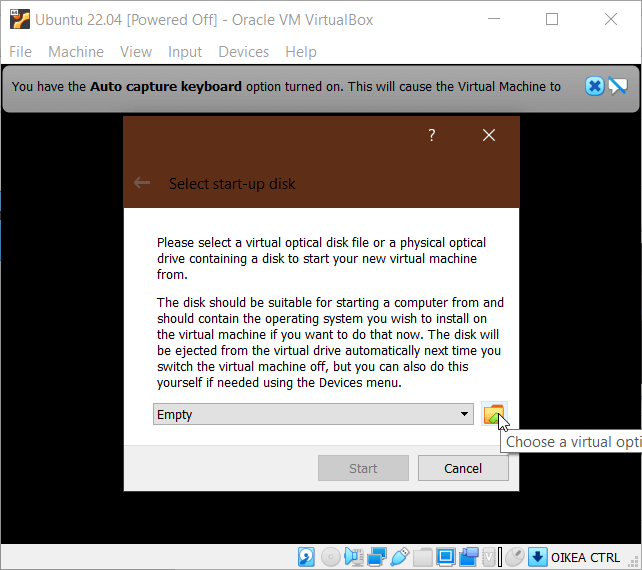Open the audio settings status icon
The height and width of the screenshot is (570, 642).
pos(354,557)
